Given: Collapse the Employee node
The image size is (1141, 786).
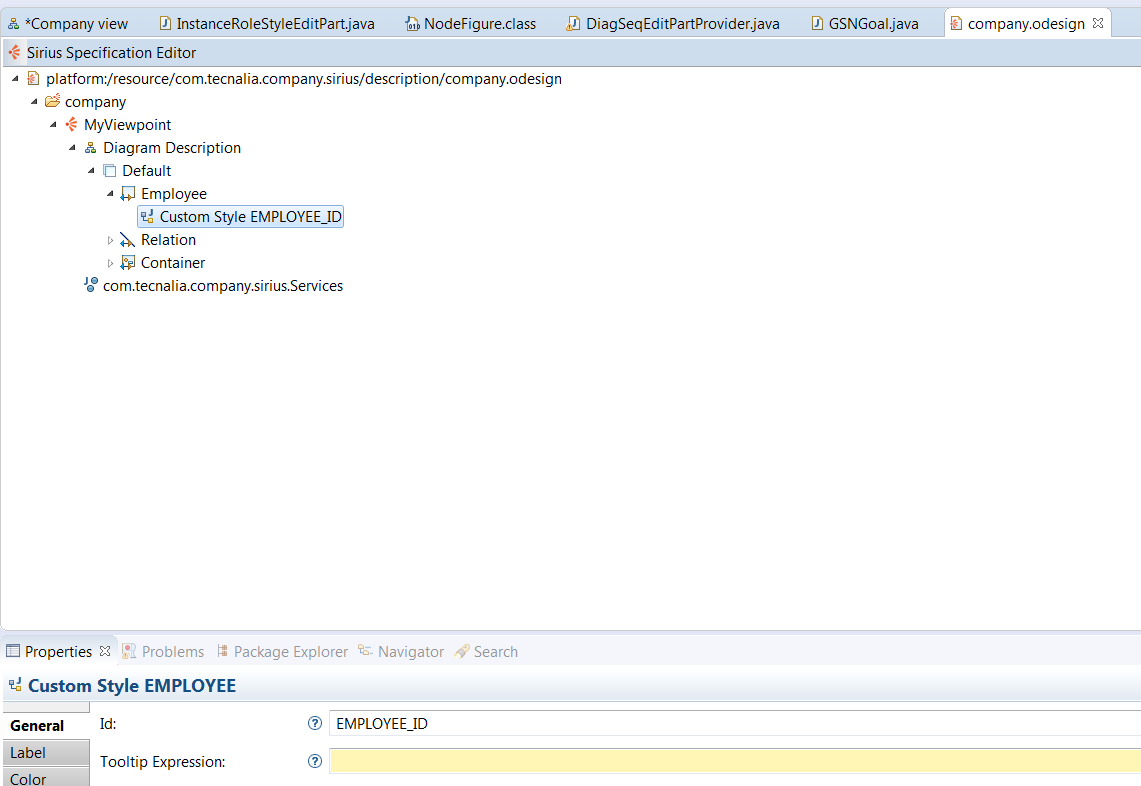Looking at the screenshot, I should click(110, 194).
